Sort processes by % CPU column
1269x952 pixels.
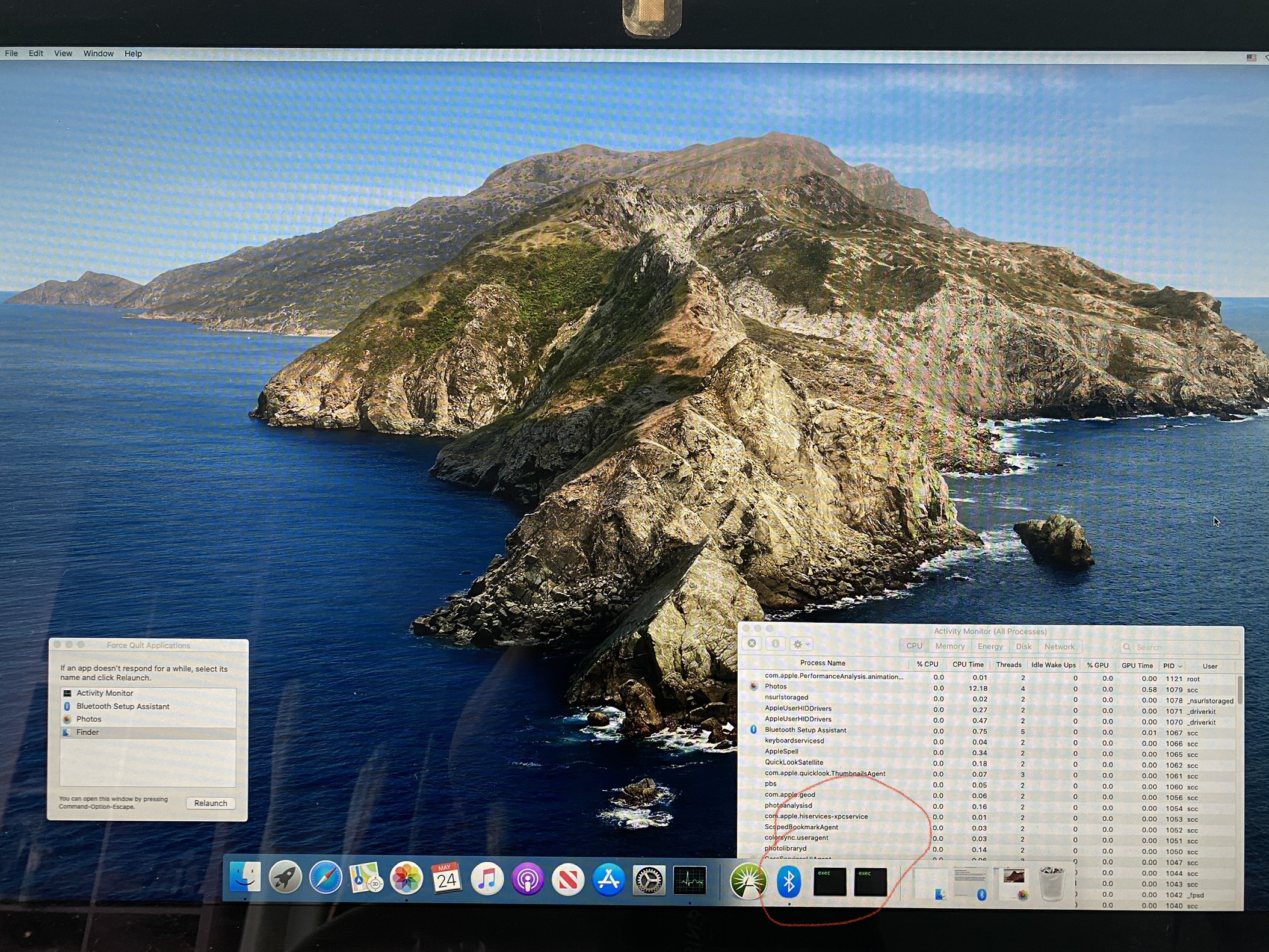coord(927,664)
